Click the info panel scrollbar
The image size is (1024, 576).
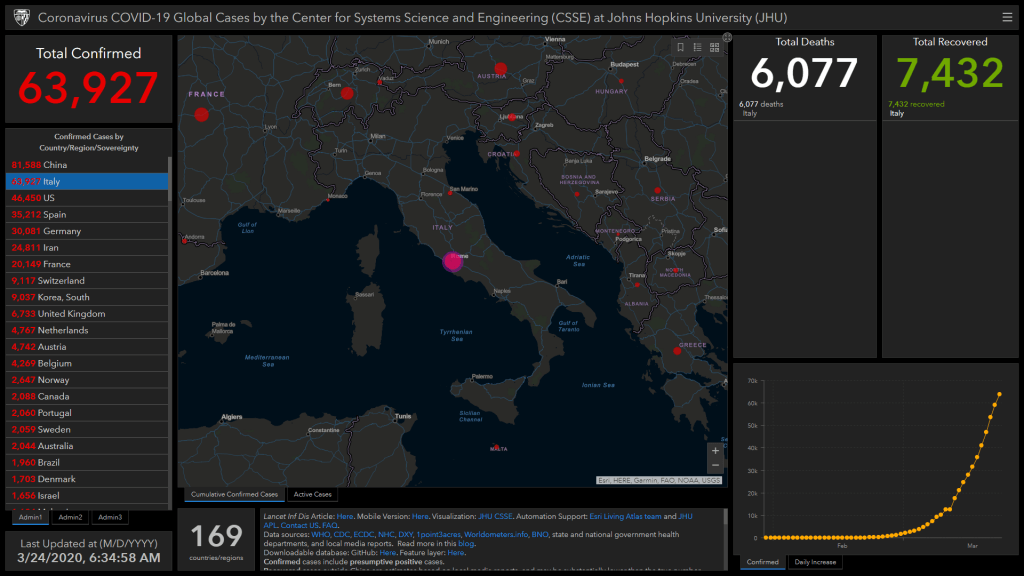point(725,517)
